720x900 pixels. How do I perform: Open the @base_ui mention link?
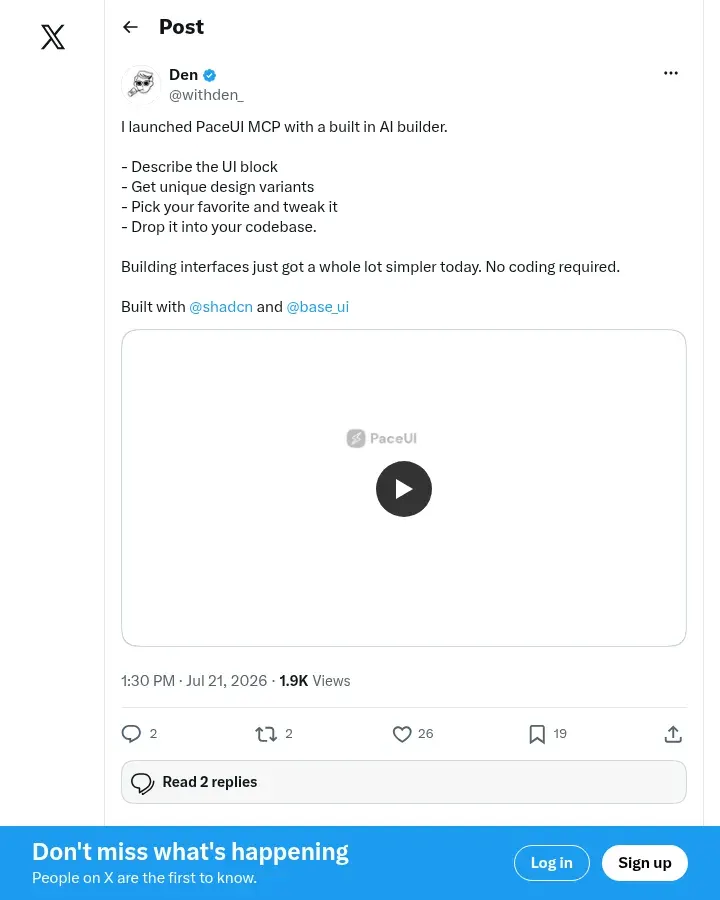point(318,307)
